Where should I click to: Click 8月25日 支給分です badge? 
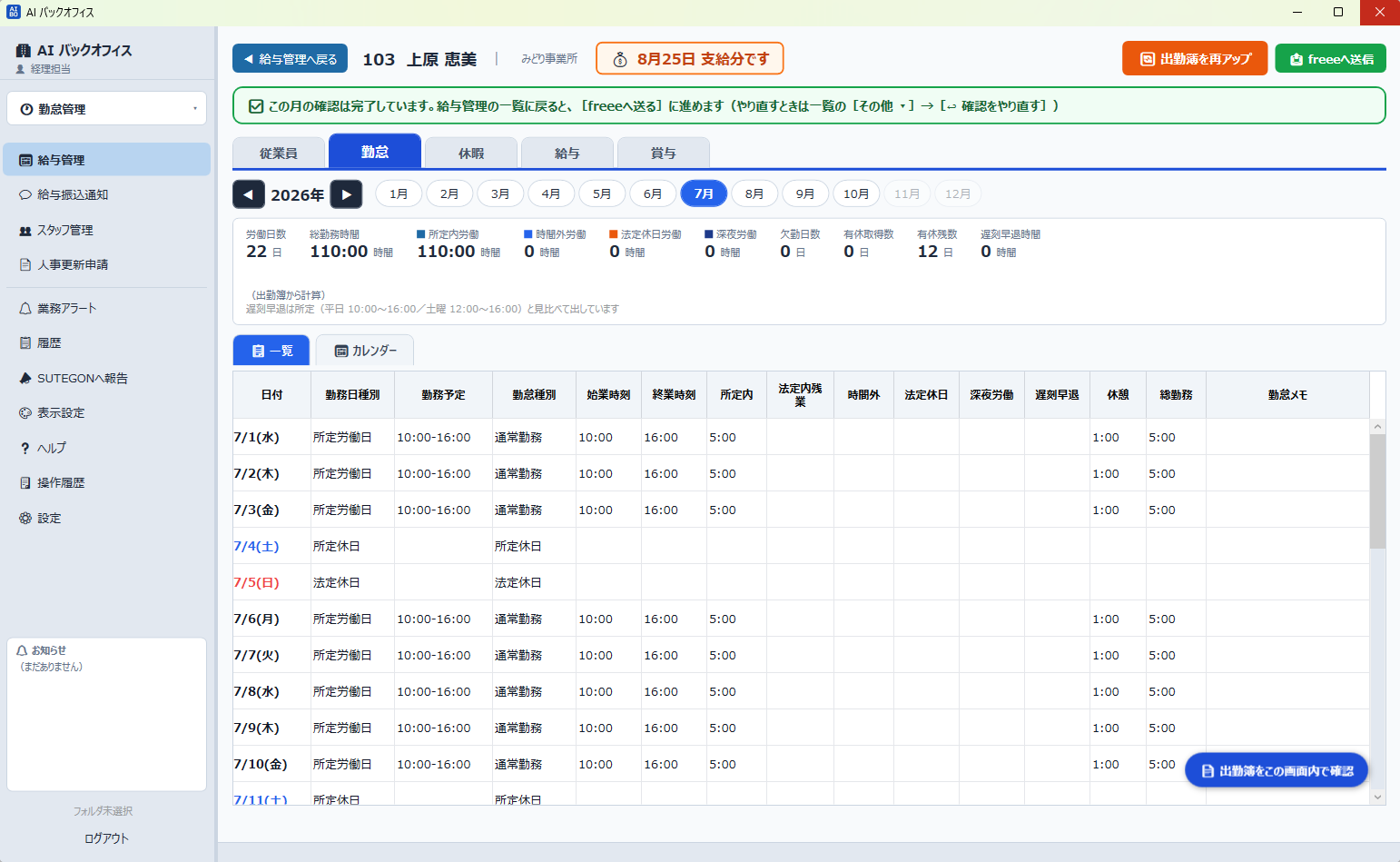click(x=690, y=59)
